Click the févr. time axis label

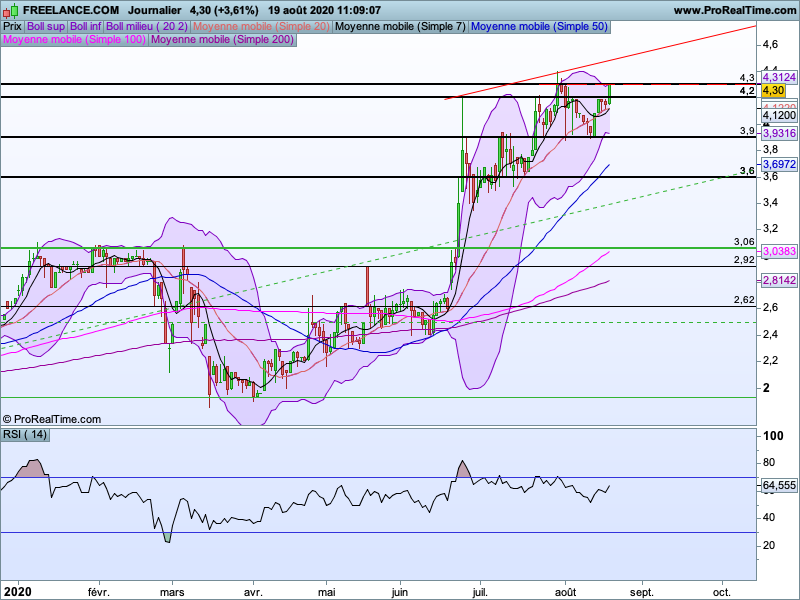[x=98, y=592]
